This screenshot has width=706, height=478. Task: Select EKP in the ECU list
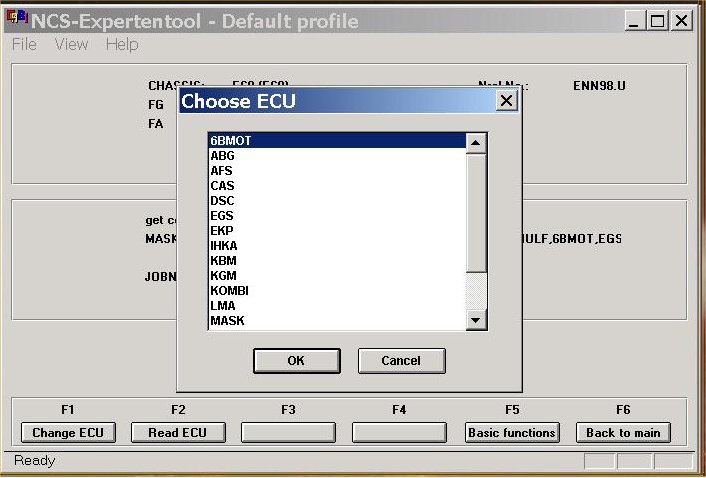pos(337,230)
